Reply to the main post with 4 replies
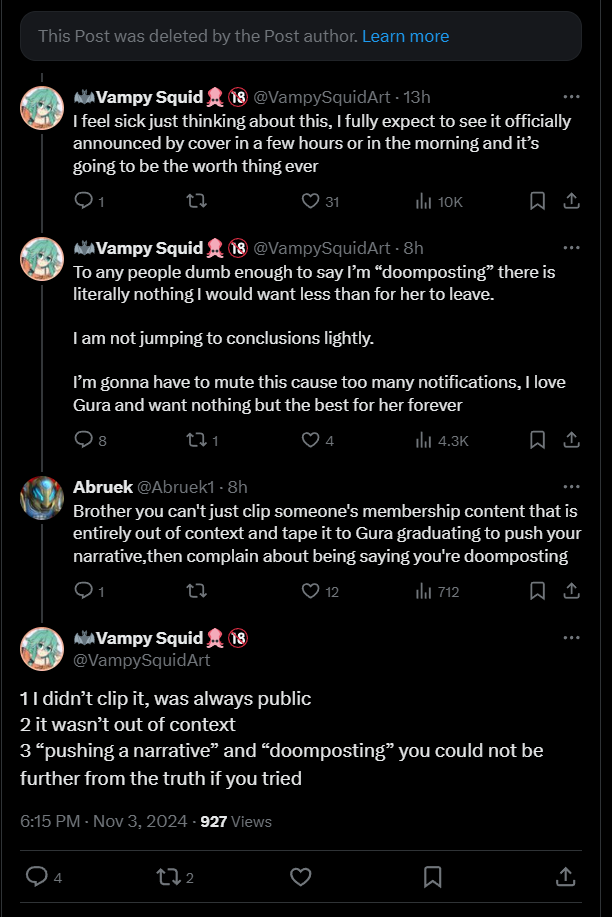The width and height of the screenshot is (612, 917). (x=37, y=877)
